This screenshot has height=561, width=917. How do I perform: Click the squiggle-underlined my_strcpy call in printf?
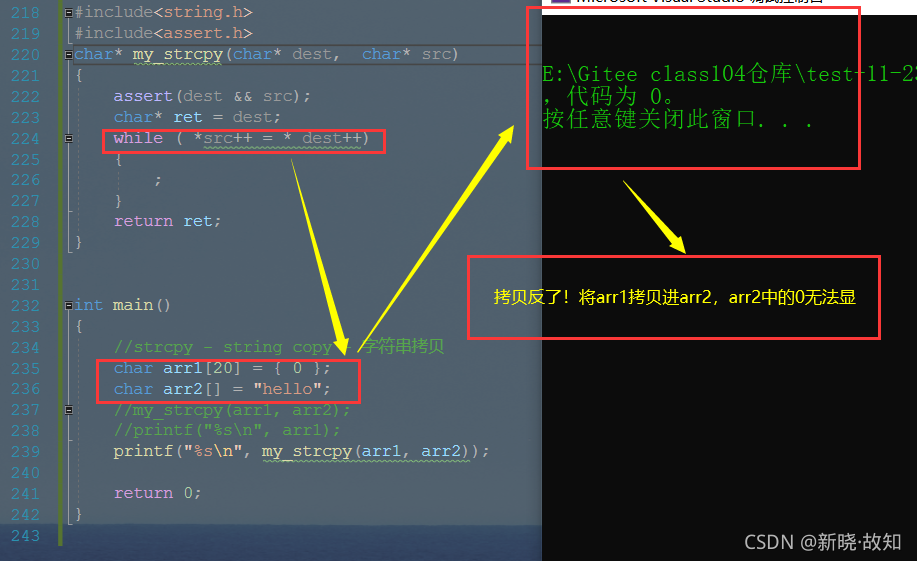[x=306, y=451]
